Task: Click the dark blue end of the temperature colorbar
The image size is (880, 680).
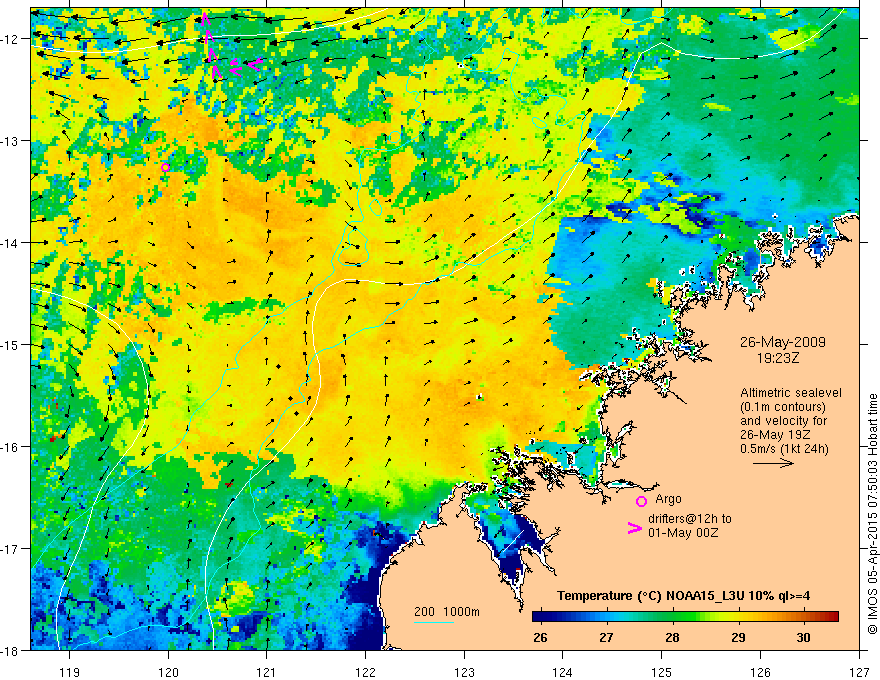Action: (x=539, y=617)
